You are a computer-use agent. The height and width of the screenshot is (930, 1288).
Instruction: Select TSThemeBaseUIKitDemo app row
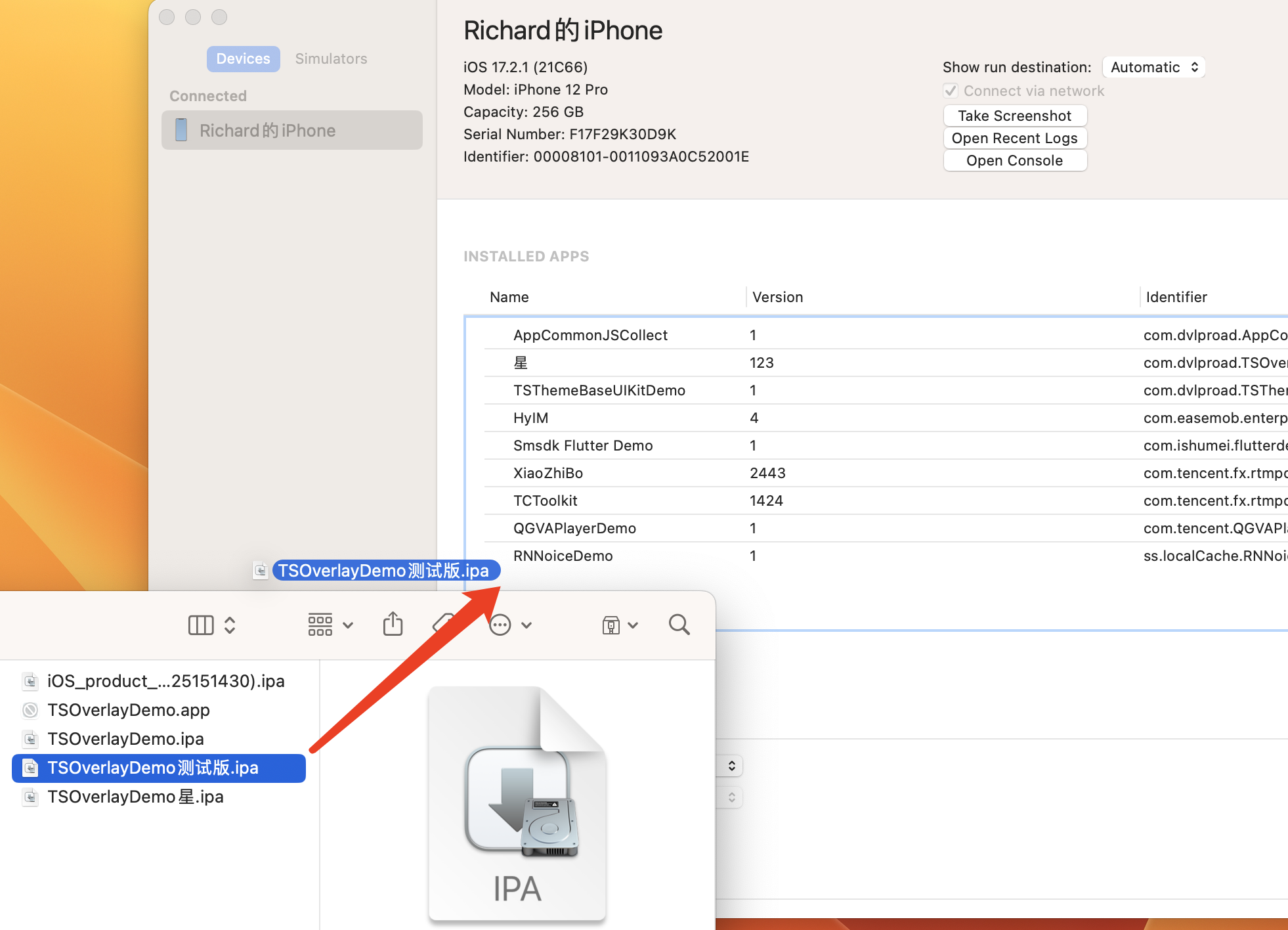click(886, 390)
